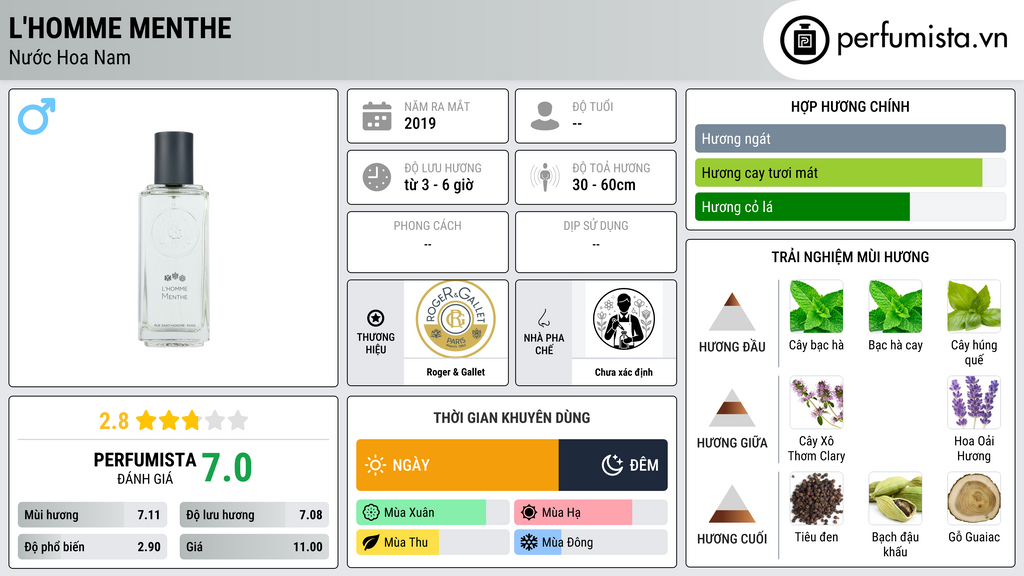Click the calendar icon for release year
The image size is (1024, 576).
[x=377, y=116]
